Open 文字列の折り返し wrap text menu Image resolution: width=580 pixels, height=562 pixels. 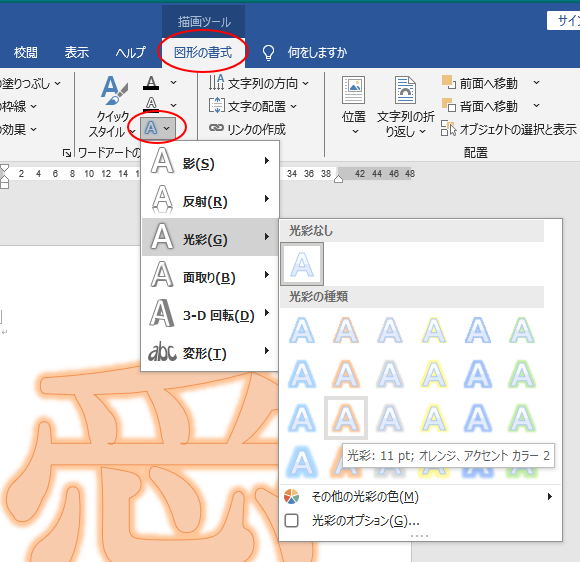[x=405, y=107]
